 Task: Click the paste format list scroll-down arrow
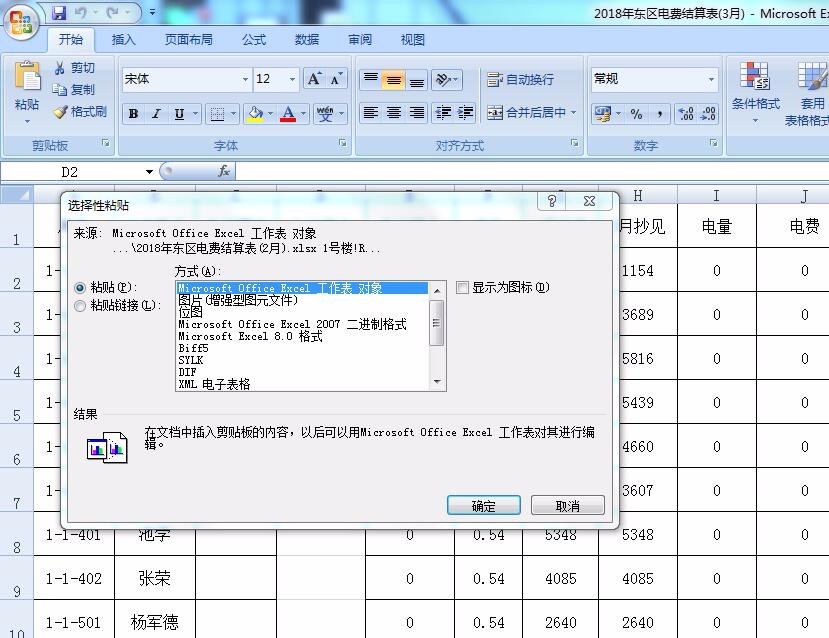click(437, 382)
